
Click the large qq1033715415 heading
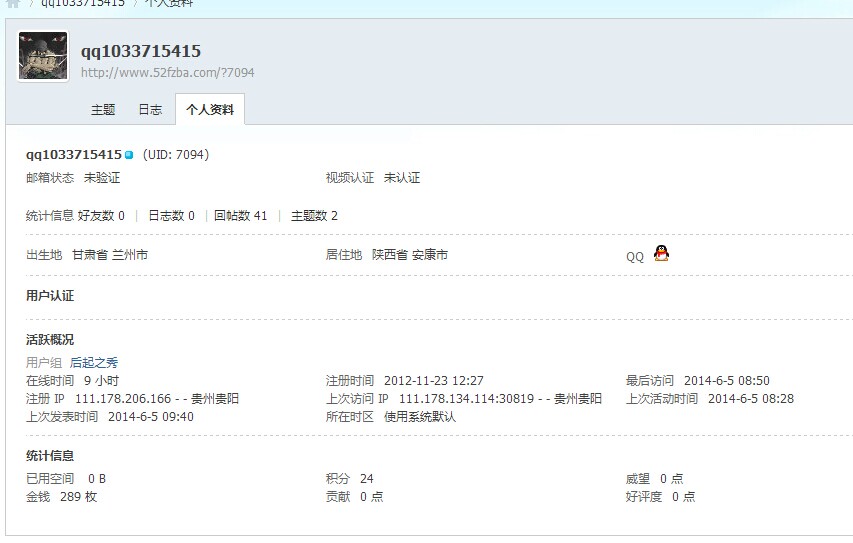point(141,51)
